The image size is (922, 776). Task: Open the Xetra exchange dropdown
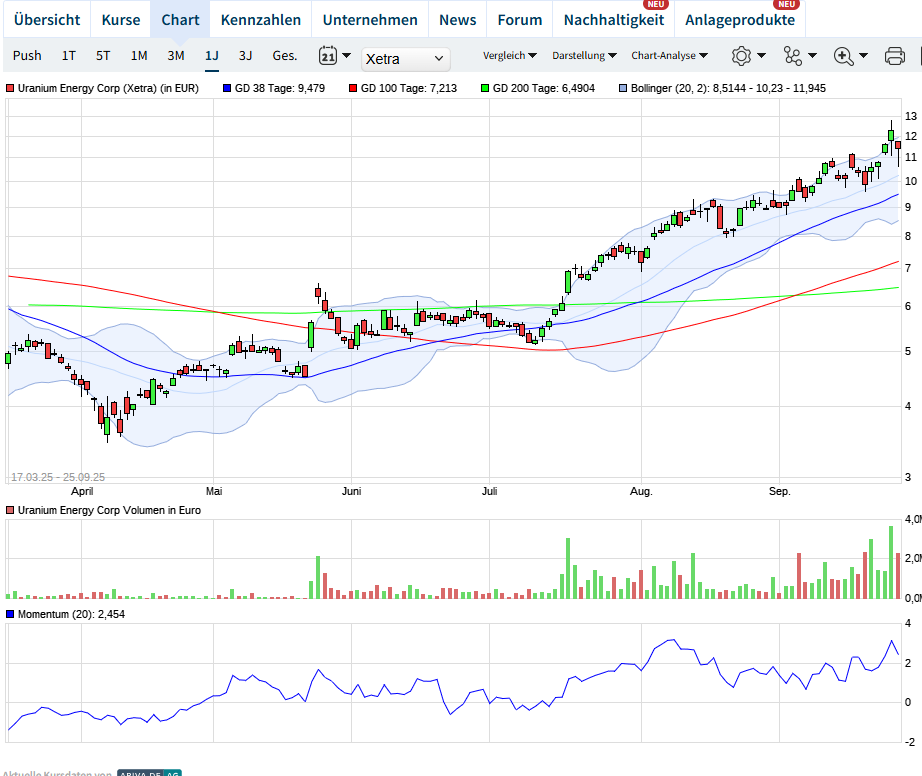(405, 59)
